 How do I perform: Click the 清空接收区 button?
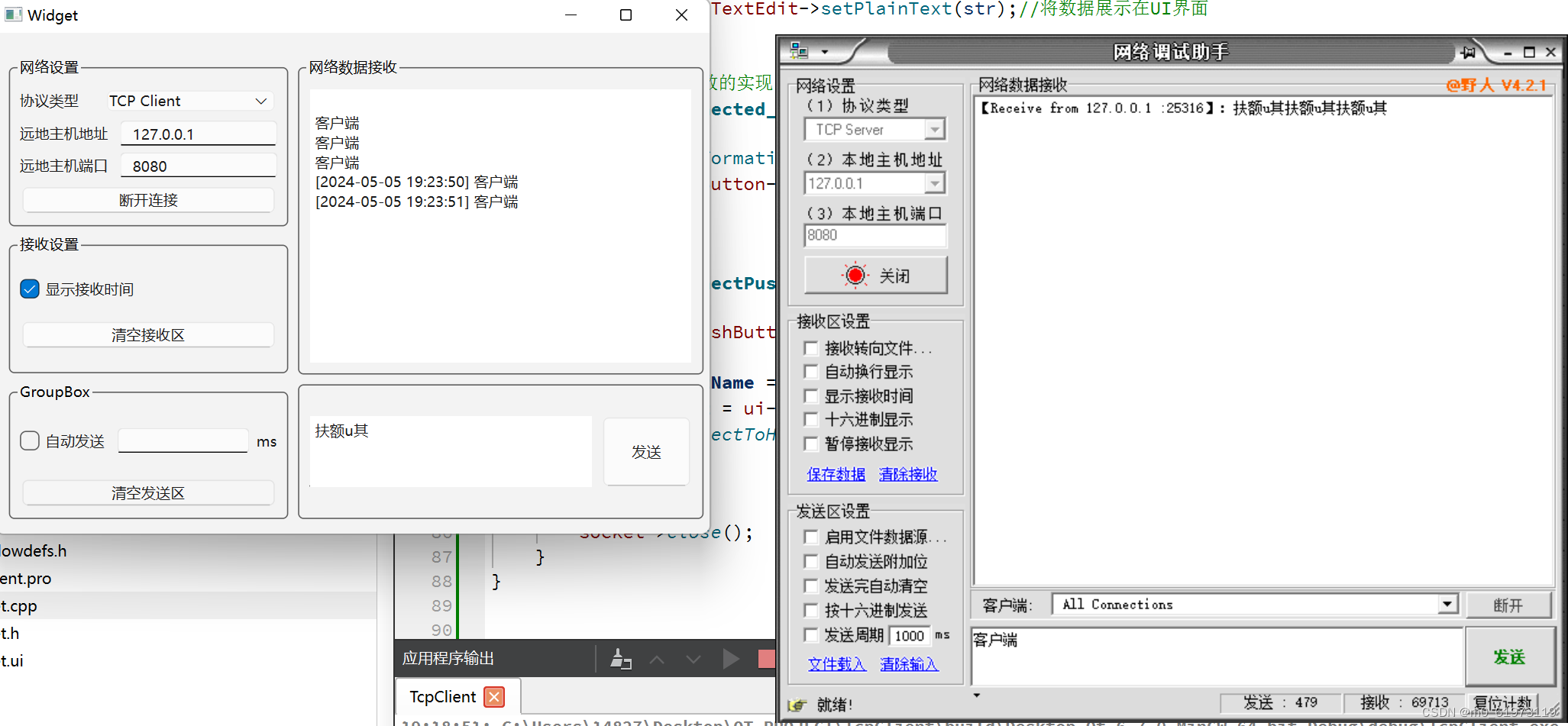coord(148,335)
